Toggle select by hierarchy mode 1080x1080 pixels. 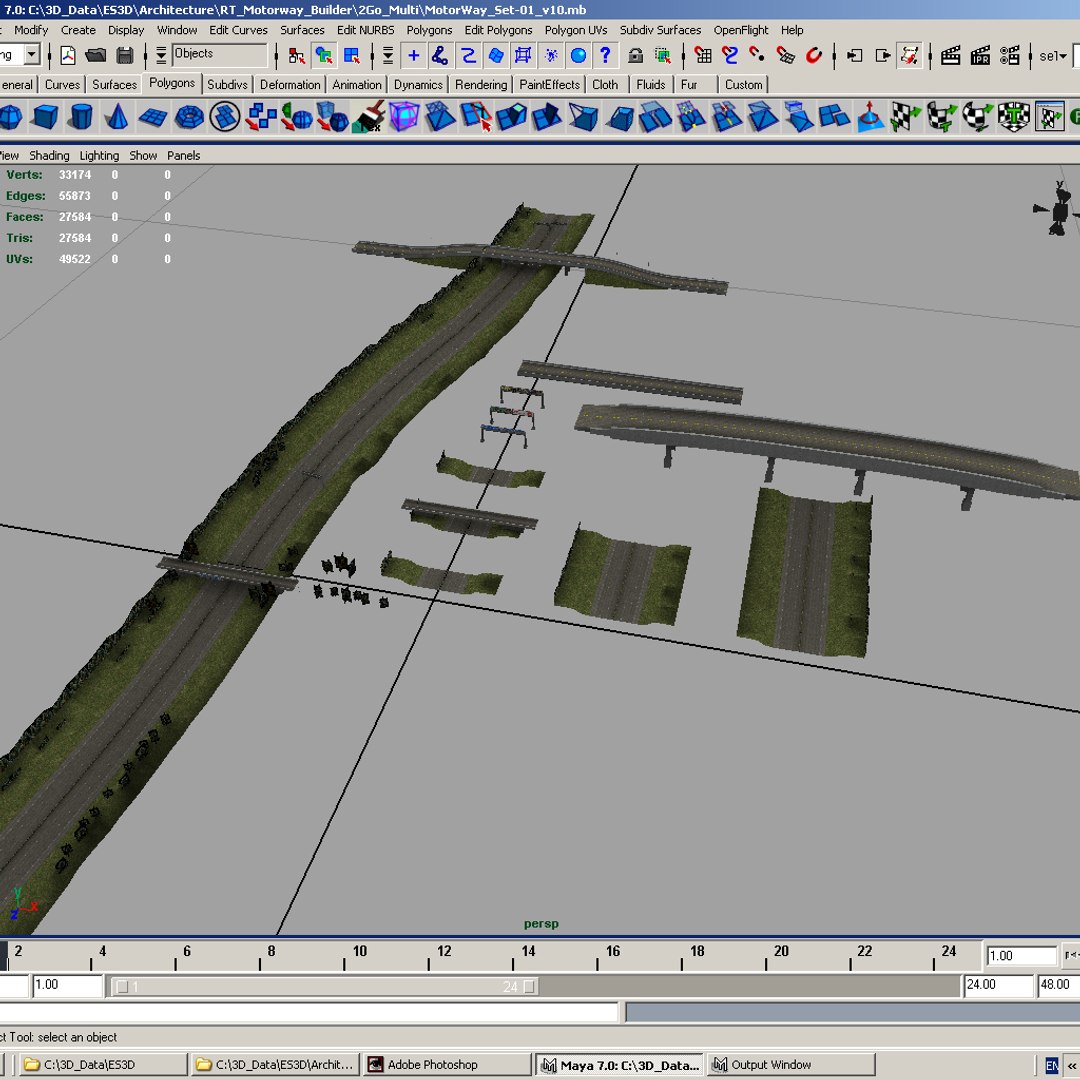tap(296, 55)
